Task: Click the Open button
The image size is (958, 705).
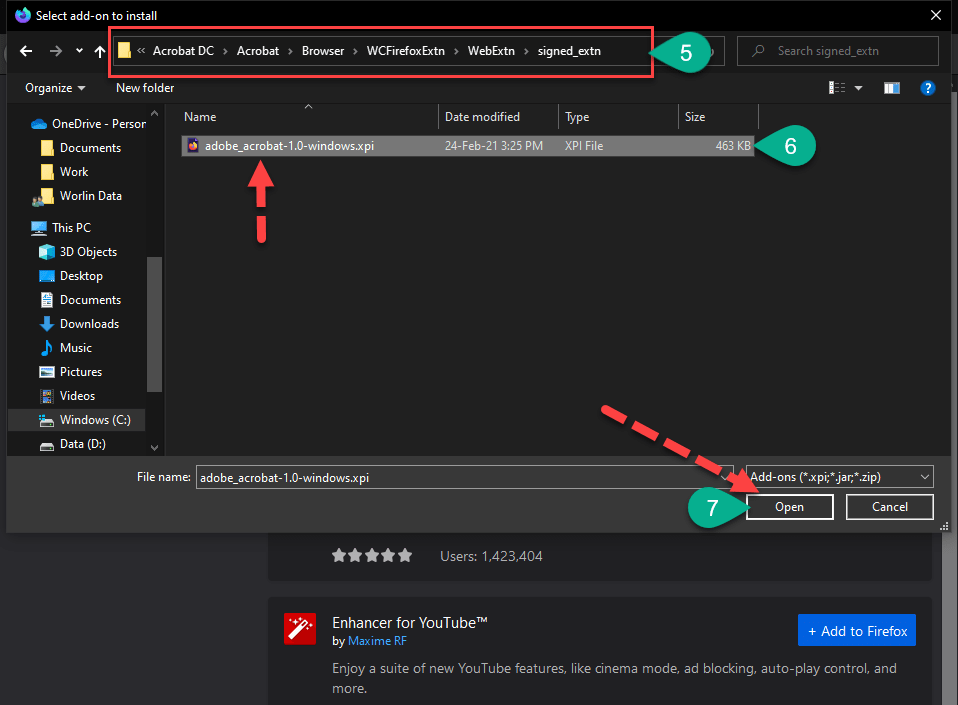Action: (789, 507)
